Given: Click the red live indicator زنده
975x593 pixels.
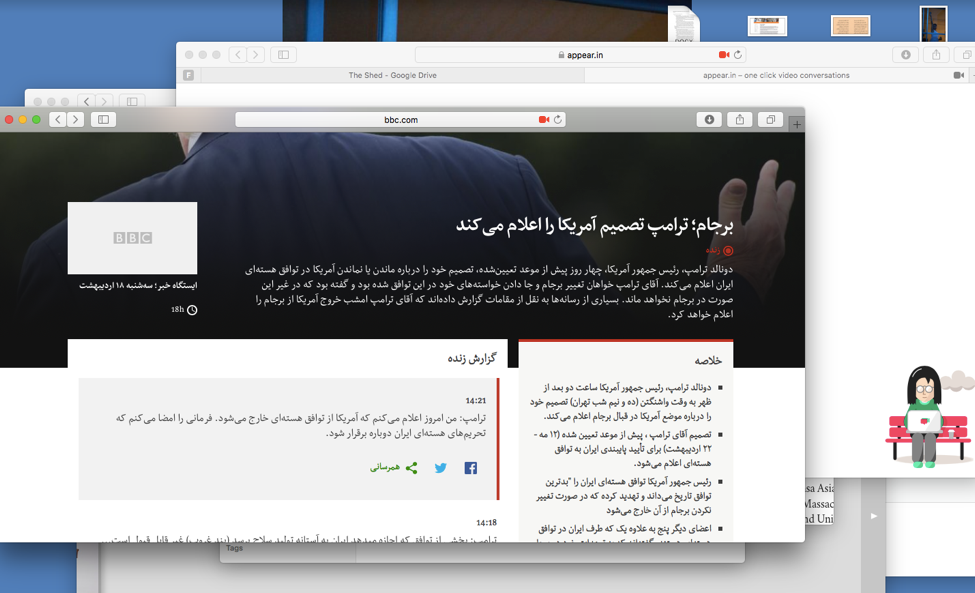Looking at the screenshot, I should 719,251.
